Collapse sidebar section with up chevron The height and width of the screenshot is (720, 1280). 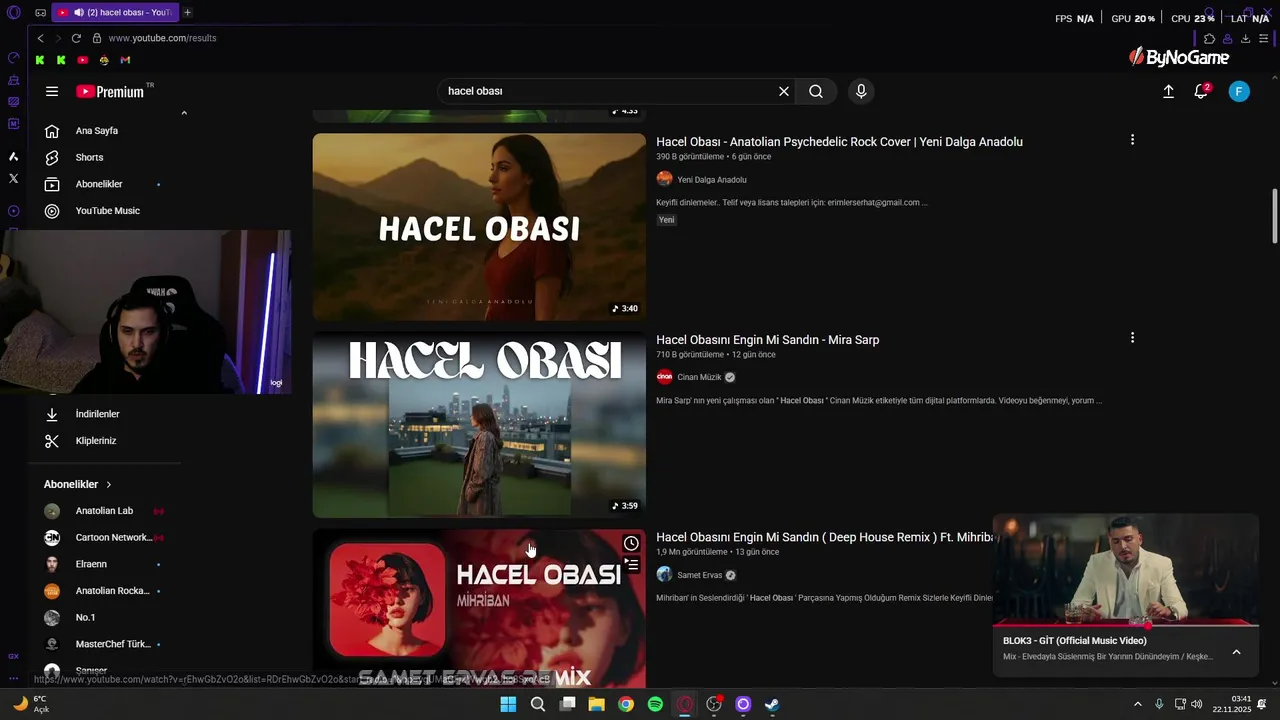(184, 113)
